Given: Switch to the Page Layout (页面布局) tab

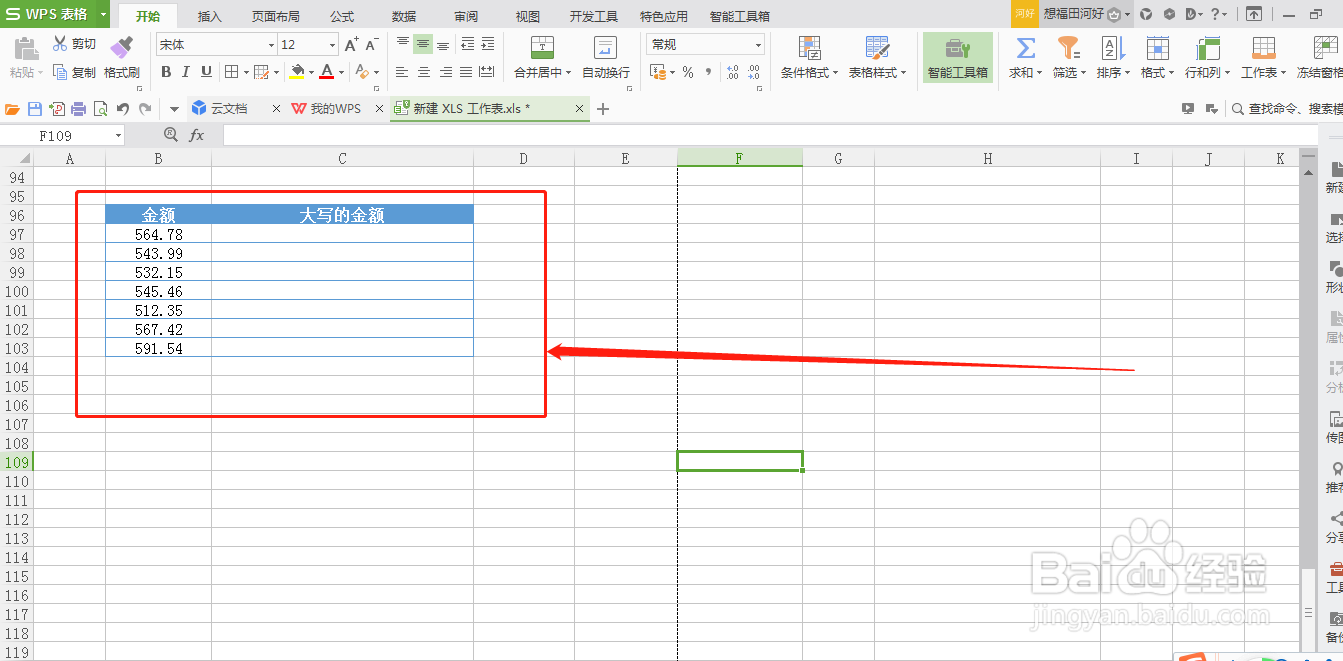Looking at the screenshot, I should (275, 16).
